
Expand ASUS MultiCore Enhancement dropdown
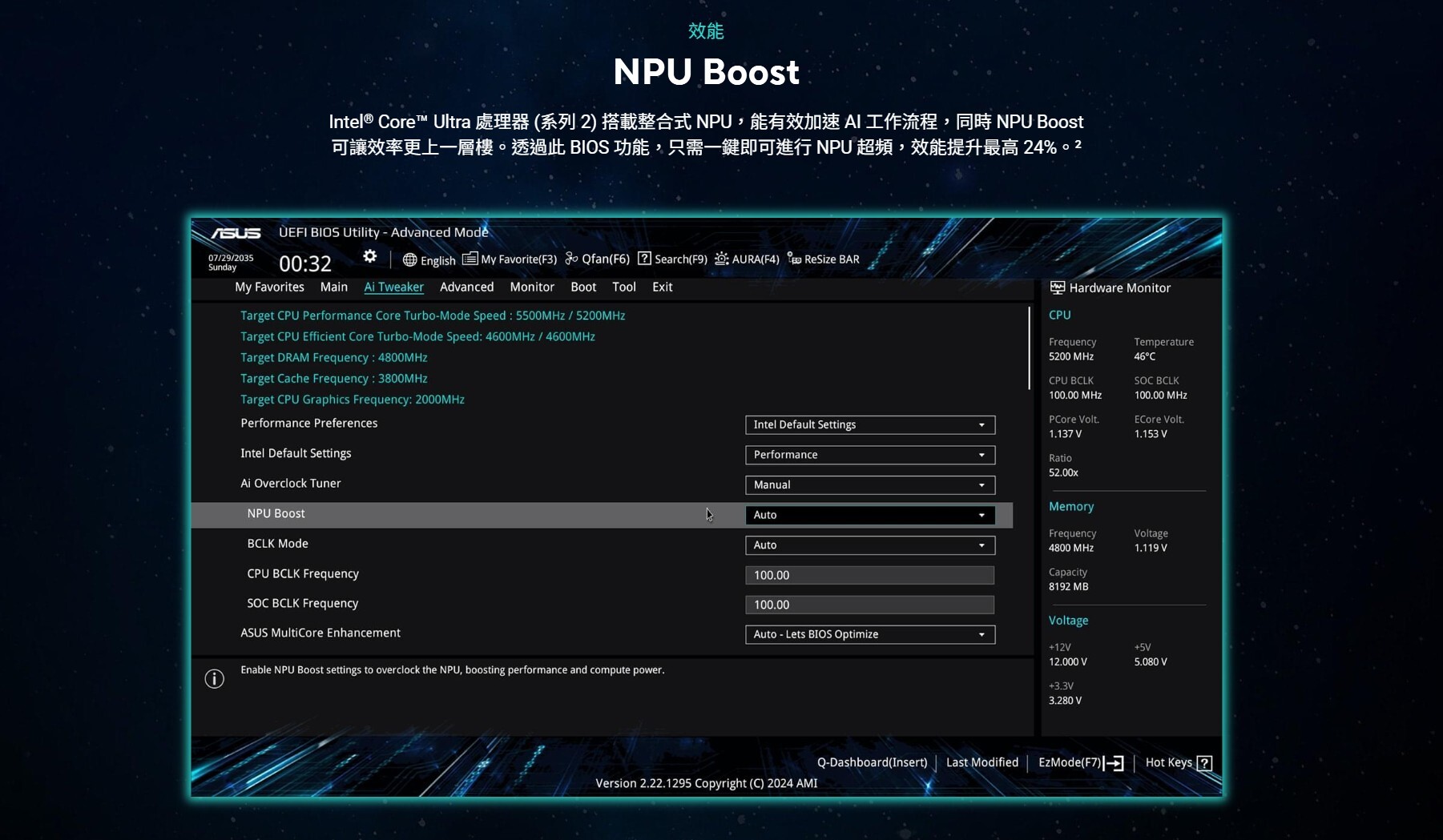coord(869,634)
